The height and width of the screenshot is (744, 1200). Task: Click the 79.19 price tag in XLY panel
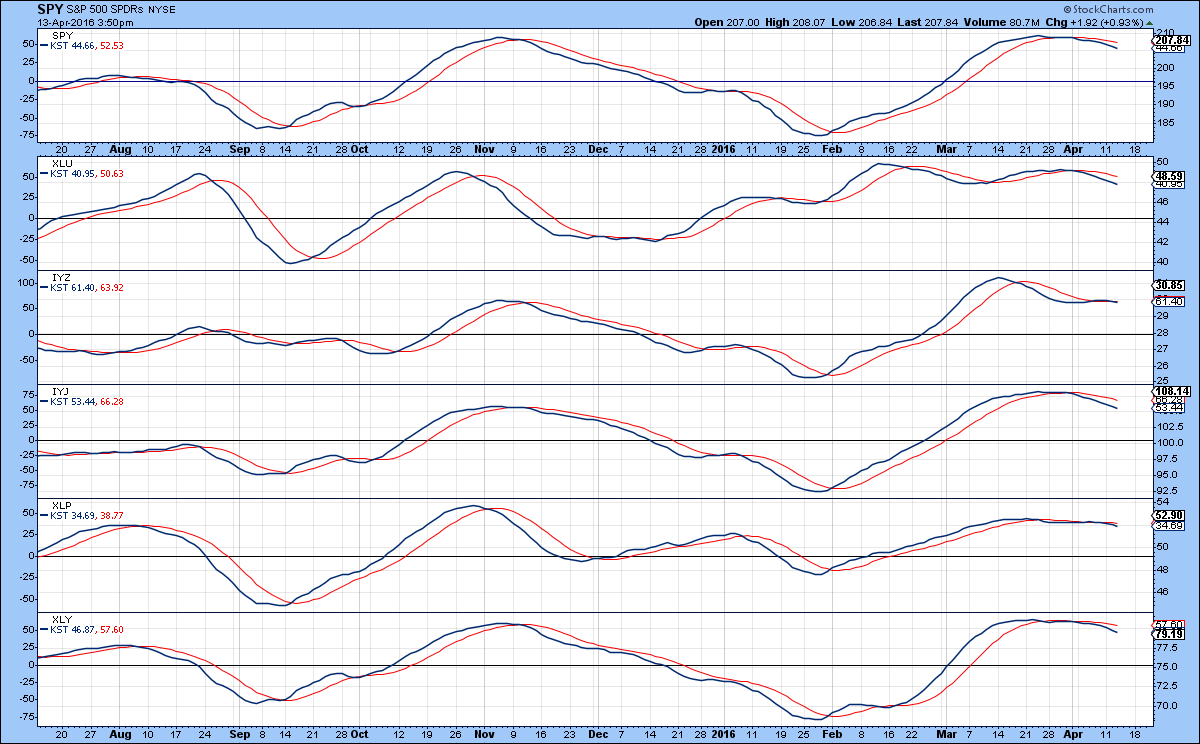(1169, 633)
